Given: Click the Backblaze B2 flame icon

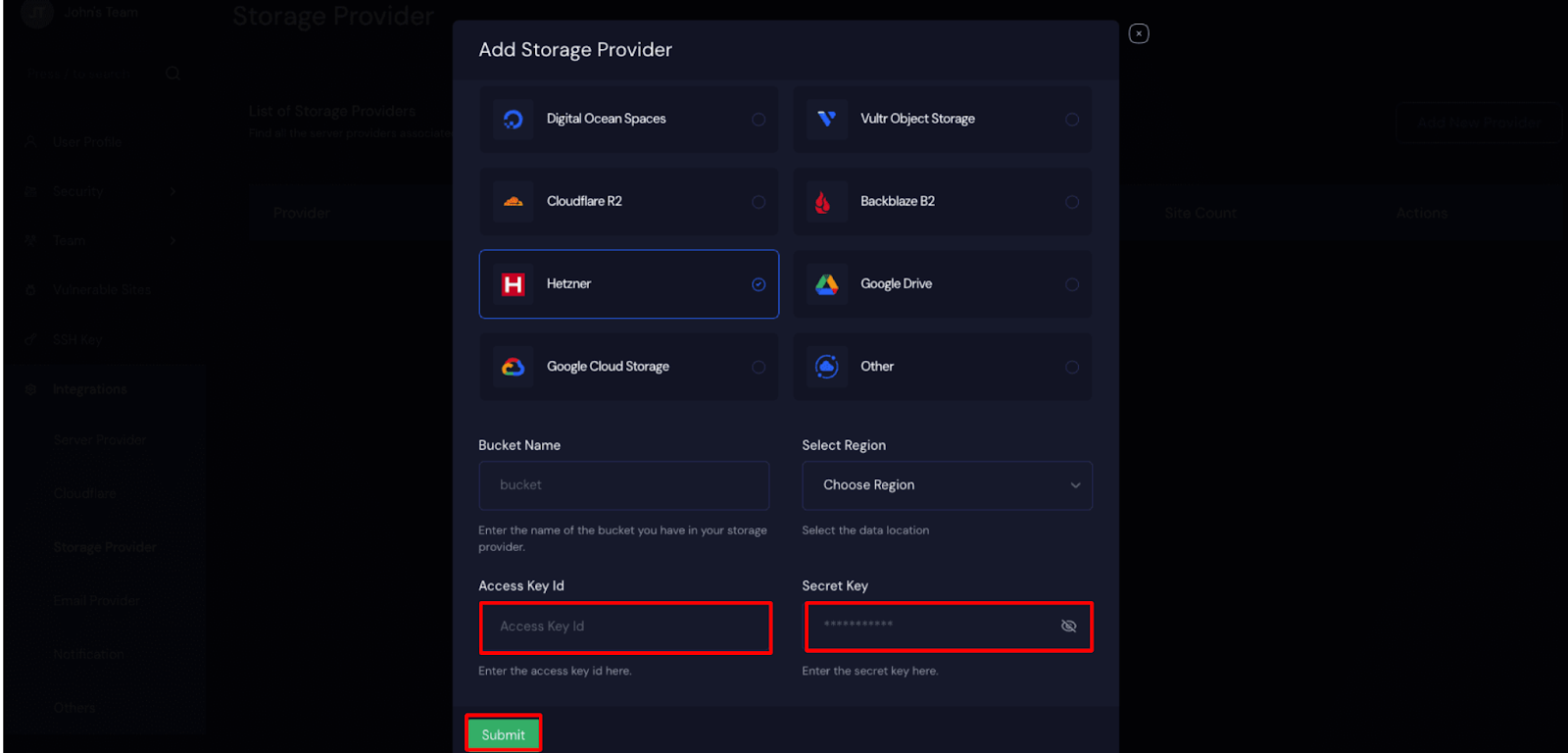Looking at the screenshot, I should tap(823, 202).
